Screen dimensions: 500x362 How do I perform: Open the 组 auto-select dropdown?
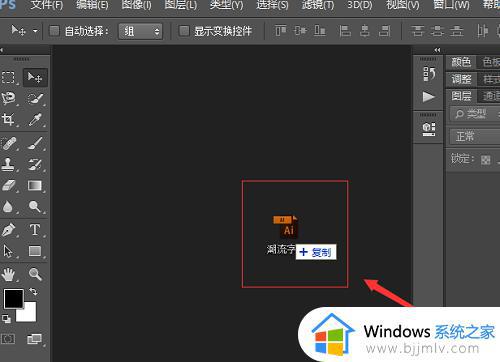[x=141, y=31]
